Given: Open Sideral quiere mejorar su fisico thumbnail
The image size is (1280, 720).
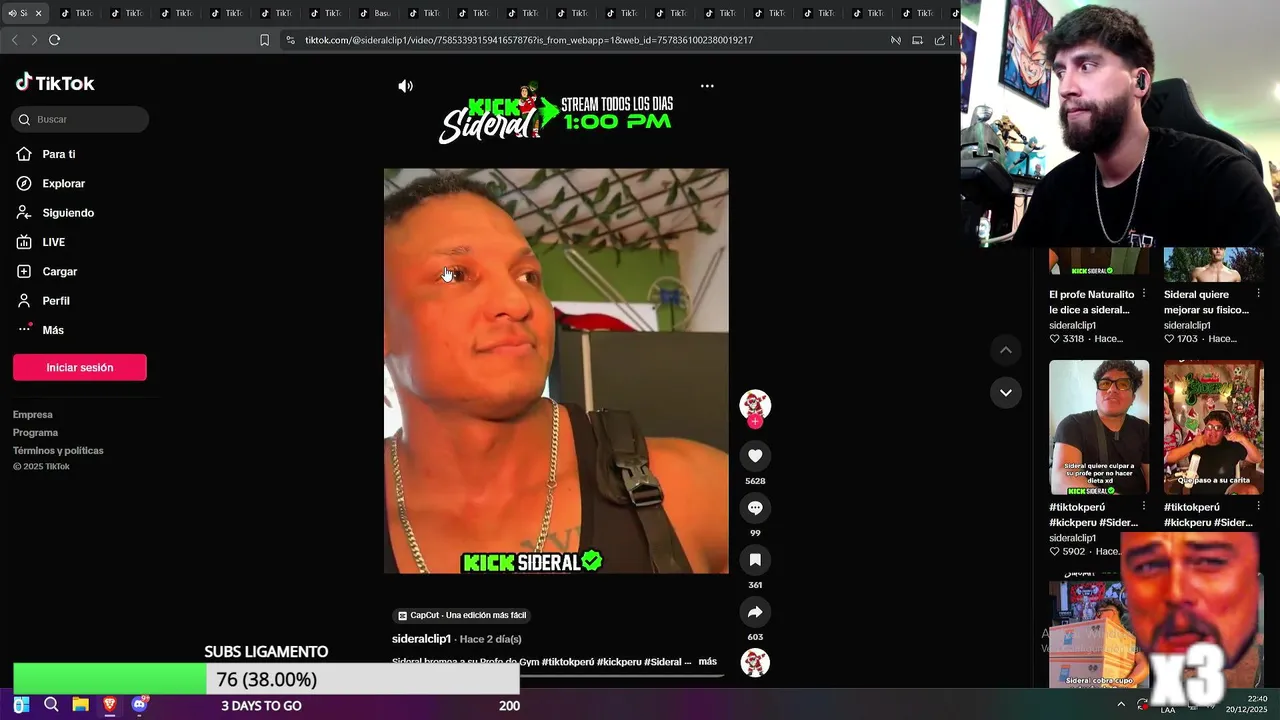Looking at the screenshot, I should [x=1214, y=264].
